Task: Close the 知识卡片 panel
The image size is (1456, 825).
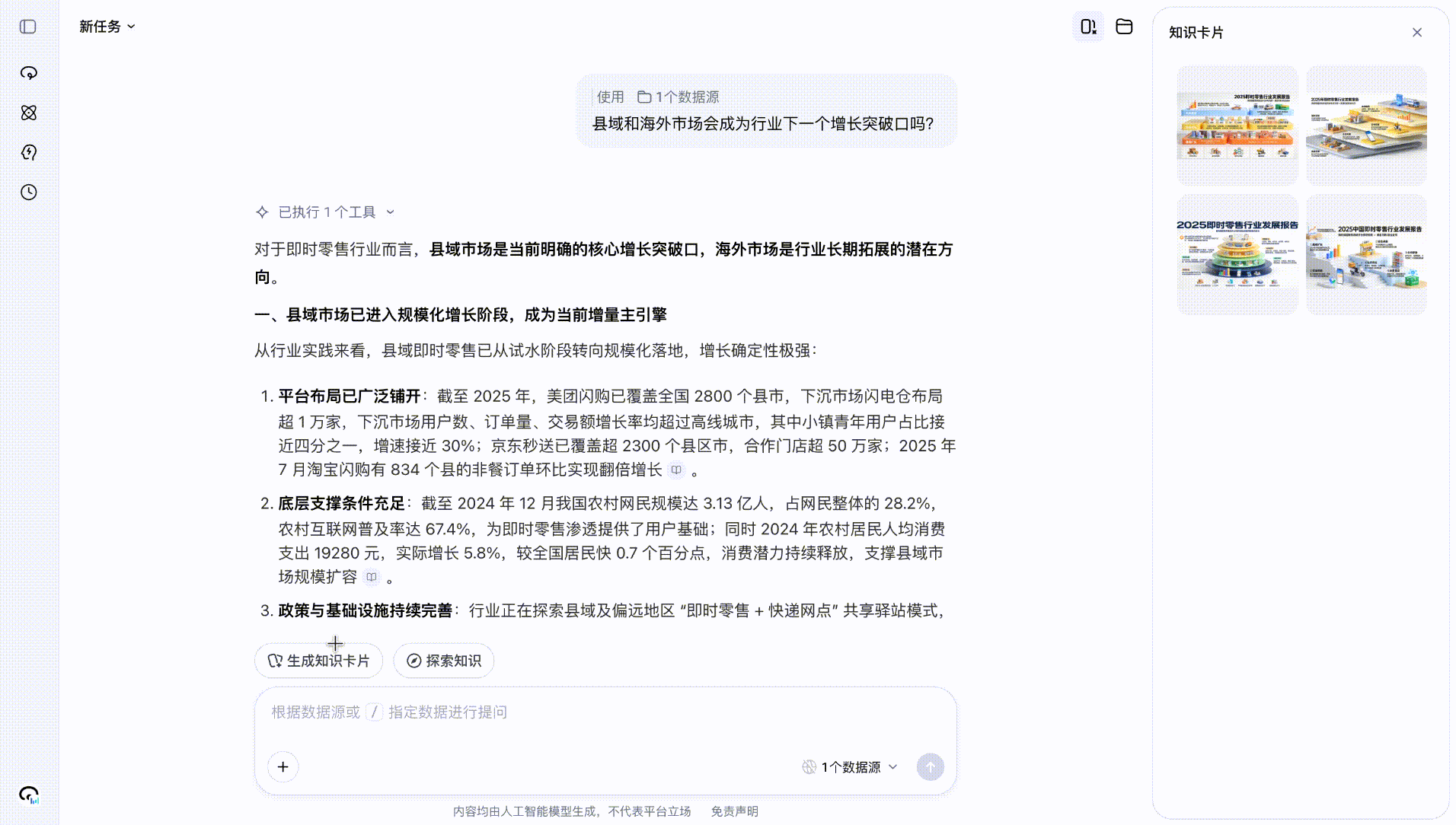Action: [x=1416, y=32]
